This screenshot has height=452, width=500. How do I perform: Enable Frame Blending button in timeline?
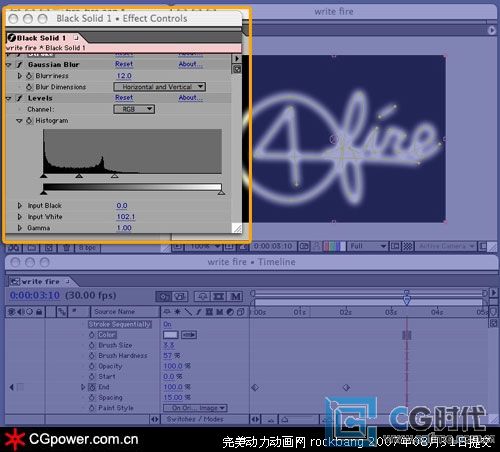coord(218,296)
